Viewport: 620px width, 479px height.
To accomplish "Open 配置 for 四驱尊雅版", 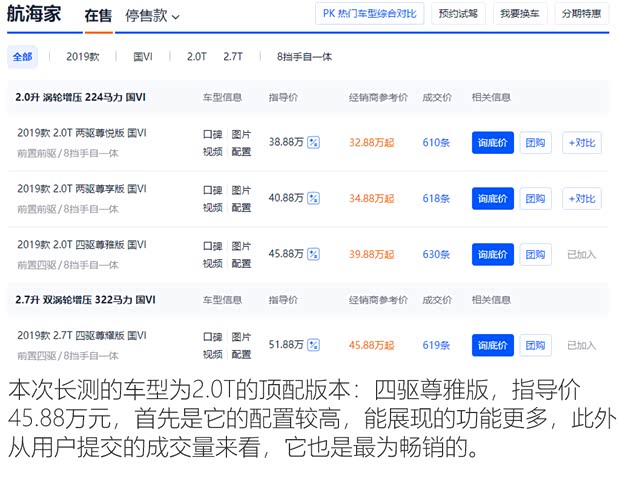I will [x=241, y=263].
